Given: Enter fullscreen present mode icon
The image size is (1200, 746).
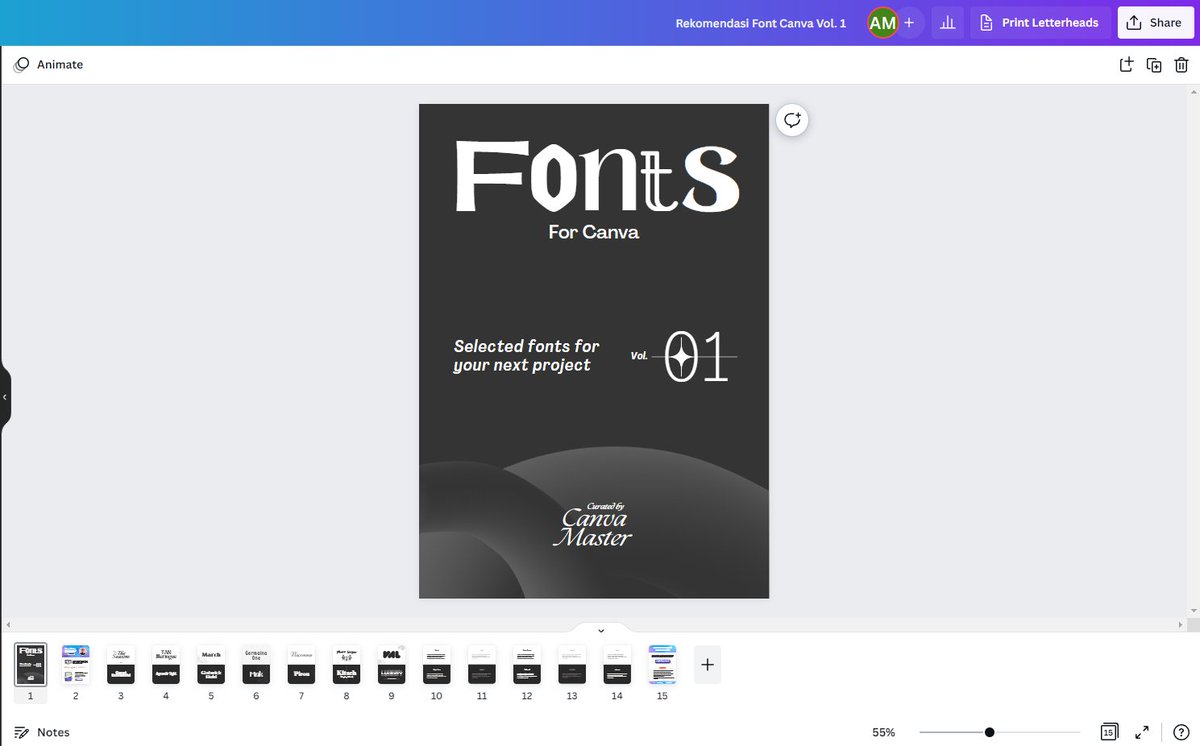Looking at the screenshot, I should (1143, 732).
